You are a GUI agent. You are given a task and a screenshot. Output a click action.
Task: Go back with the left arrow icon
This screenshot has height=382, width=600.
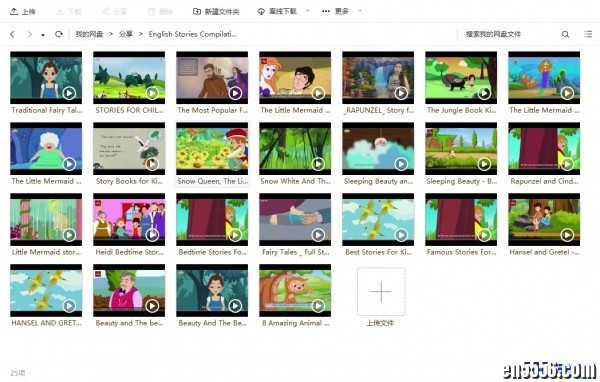click(12, 34)
